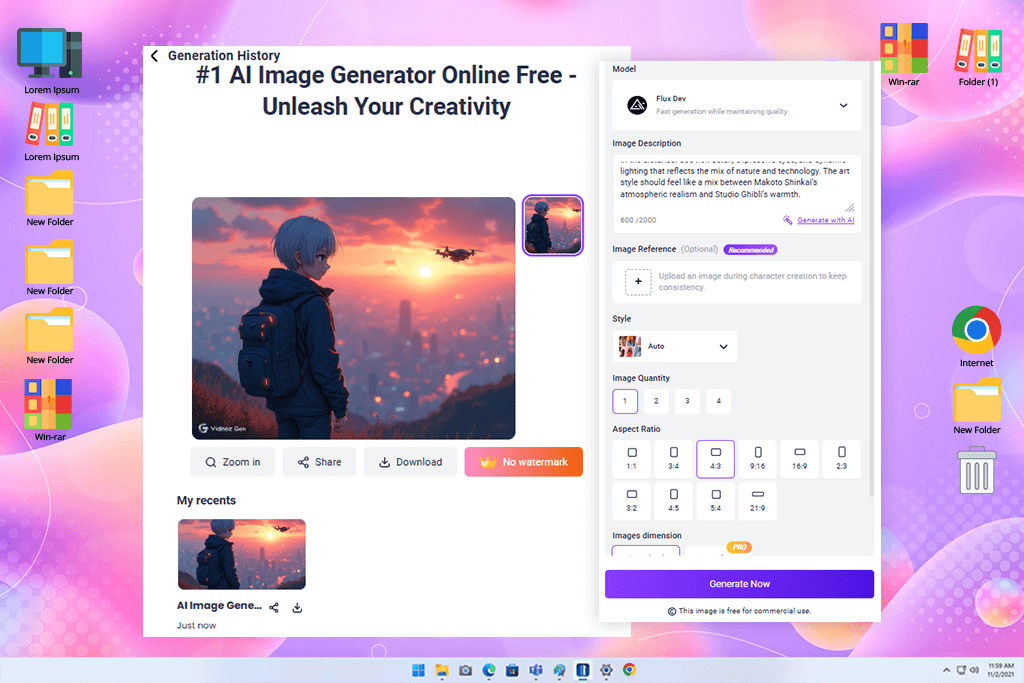
Task: Open the Windows Start menu
Action: tap(419, 670)
